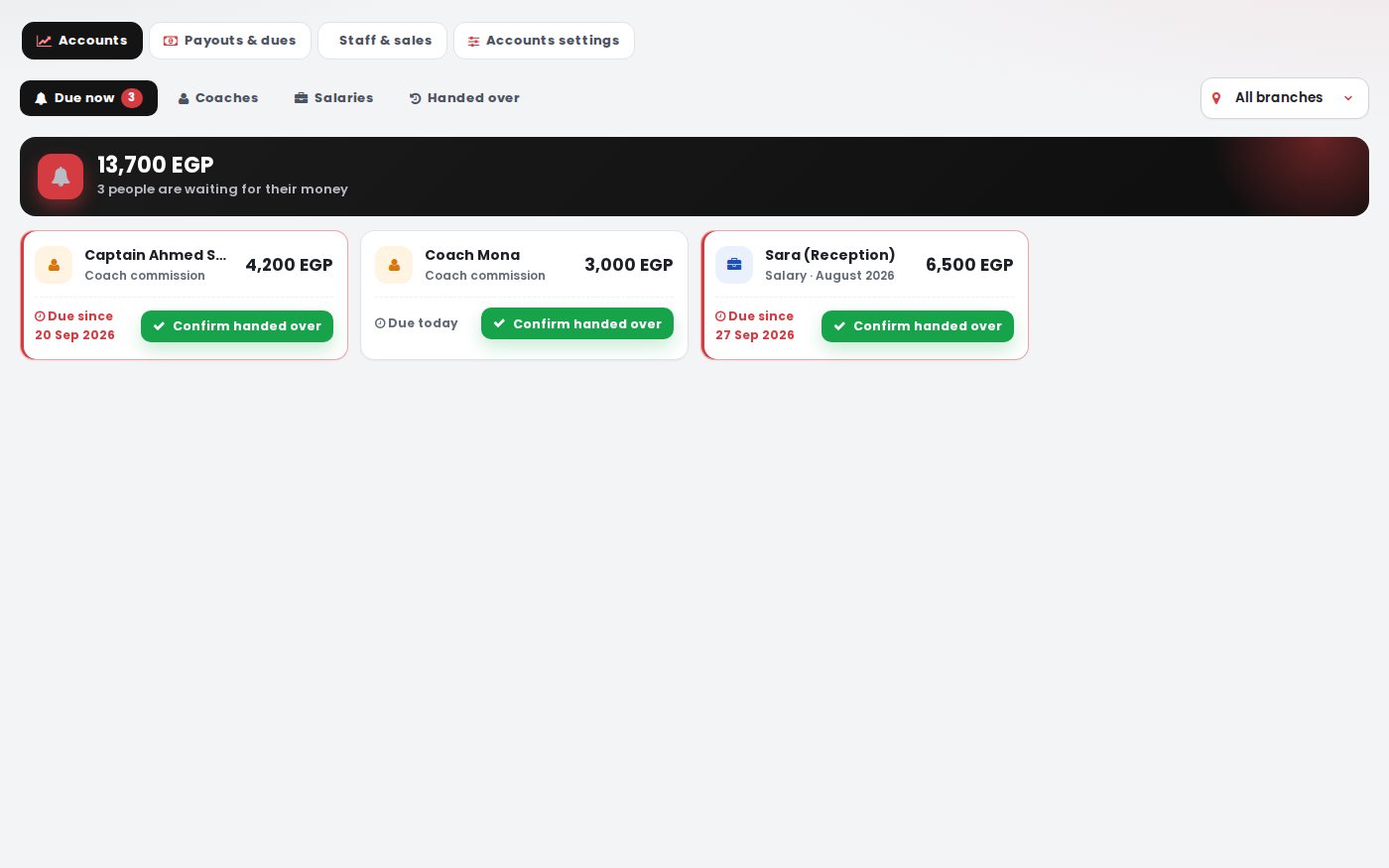Switch to Payouts & dues tab
This screenshot has width=1389, height=868.
pos(230,41)
